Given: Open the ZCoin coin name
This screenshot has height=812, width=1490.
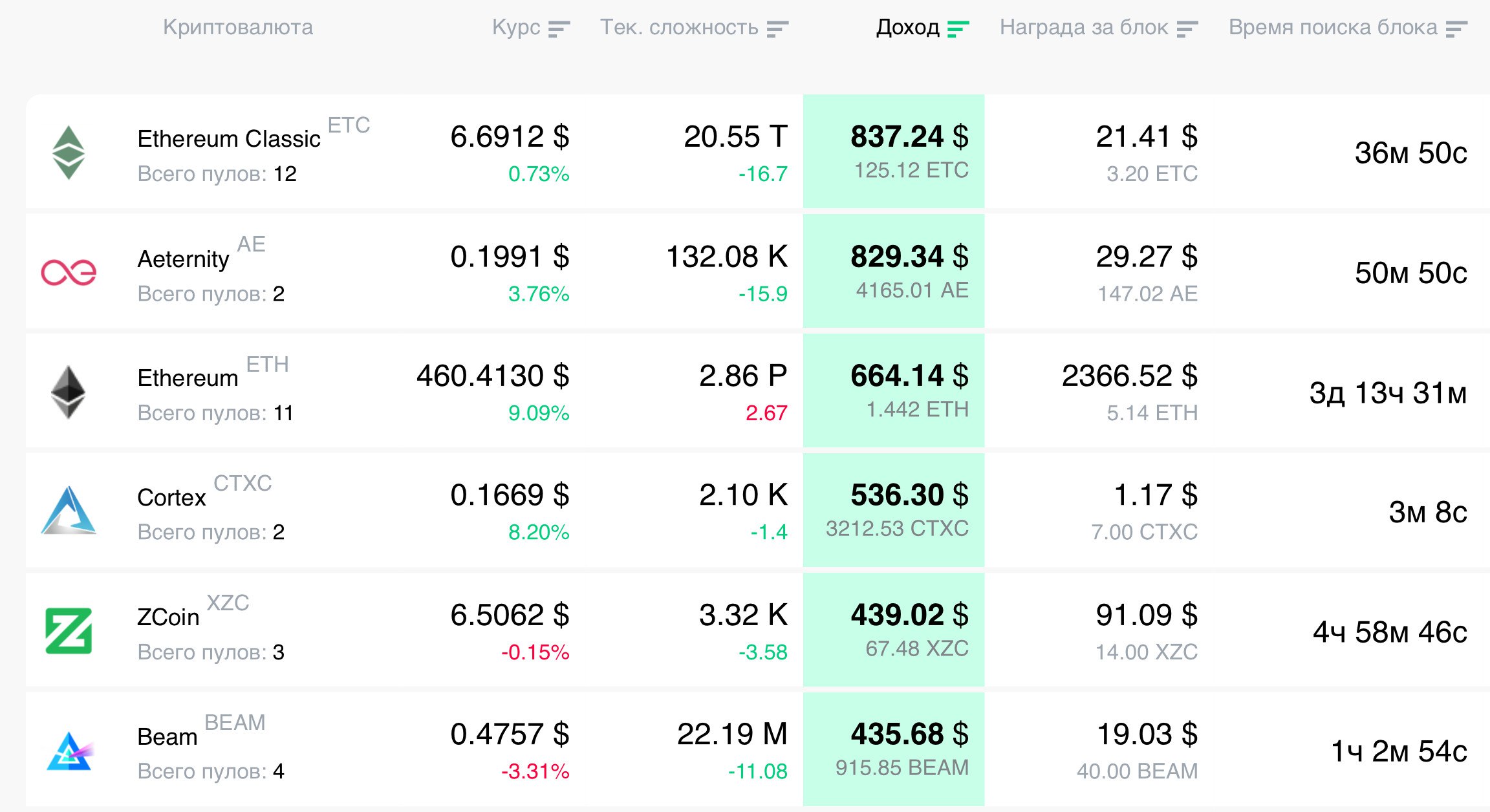Looking at the screenshot, I should click(x=168, y=617).
